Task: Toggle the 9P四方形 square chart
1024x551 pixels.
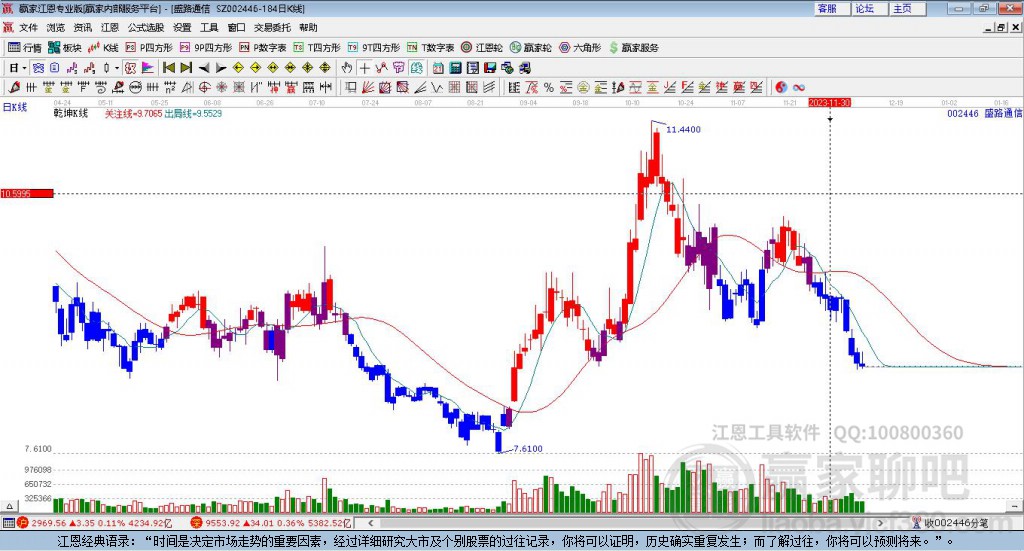Action: (x=206, y=48)
